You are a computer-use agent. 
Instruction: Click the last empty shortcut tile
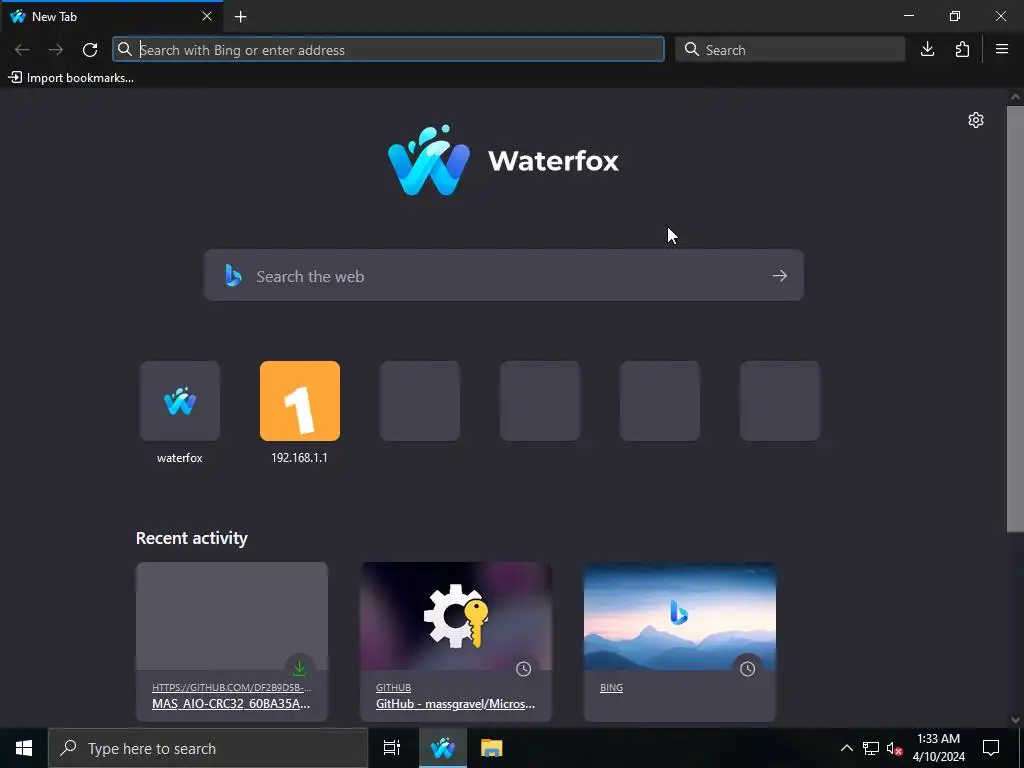pos(780,401)
